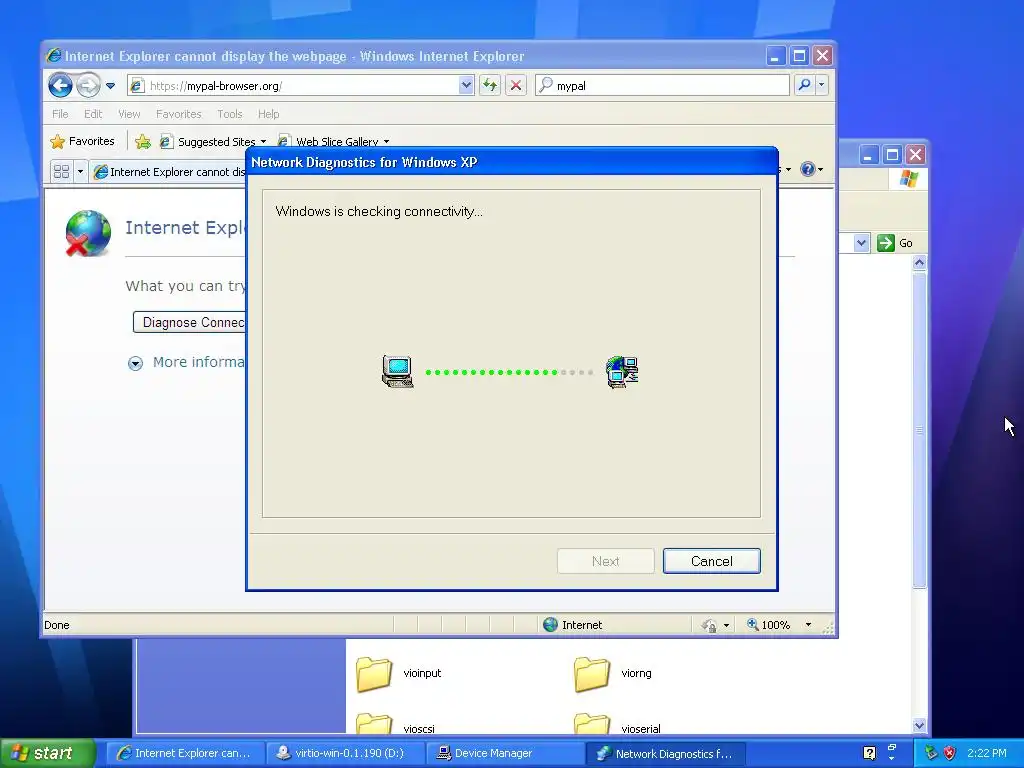1024x768 pixels.
Task: Open the Tools menu
Action: 229,114
